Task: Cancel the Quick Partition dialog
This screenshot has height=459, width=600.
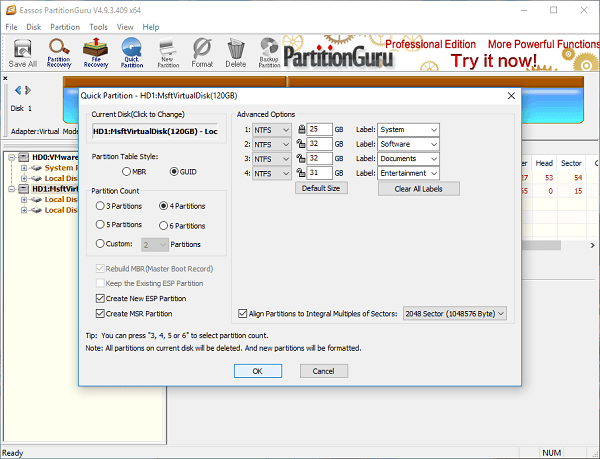Action: pyautogui.click(x=324, y=371)
